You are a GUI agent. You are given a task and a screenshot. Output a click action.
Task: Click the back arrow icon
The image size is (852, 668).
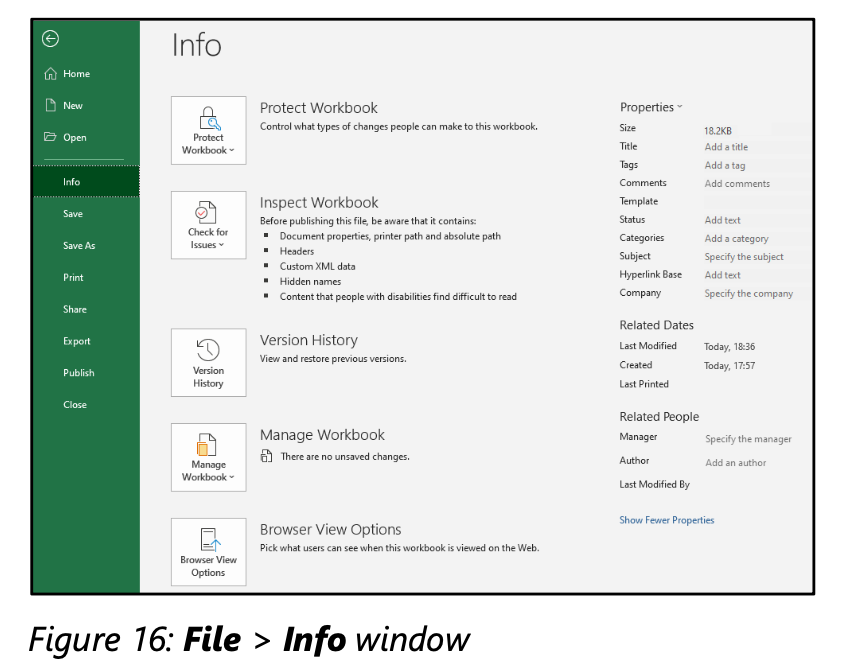point(50,39)
